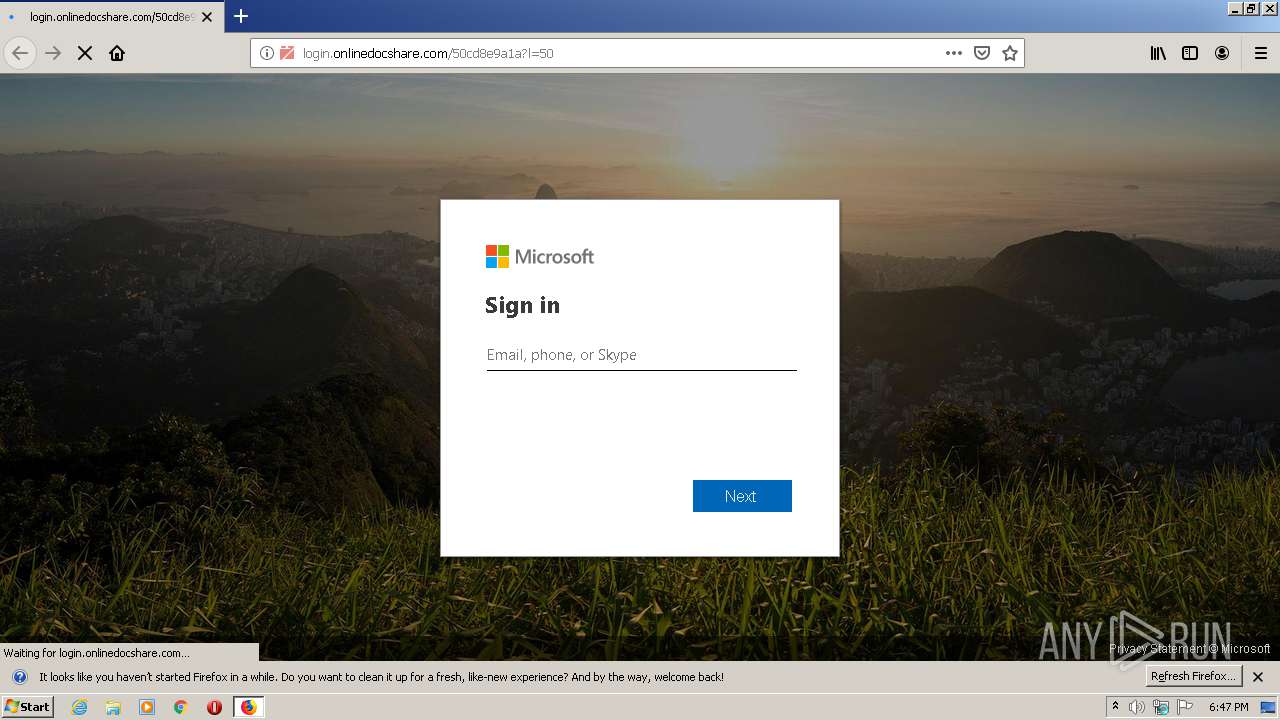Launch Google Chrome from taskbar
This screenshot has height=720, width=1280.
(x=180, y=707)
